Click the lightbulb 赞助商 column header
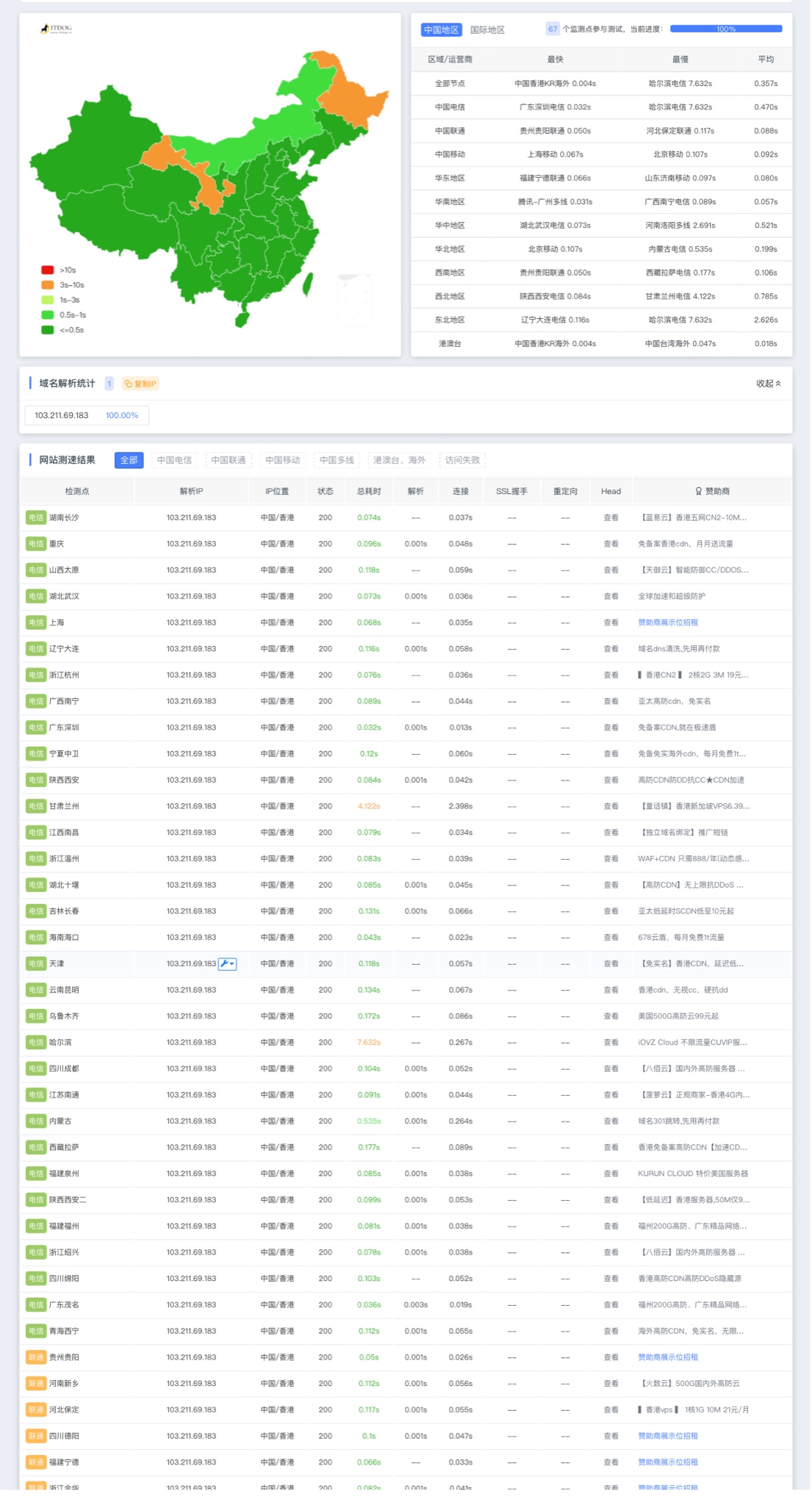 point(712,491)
